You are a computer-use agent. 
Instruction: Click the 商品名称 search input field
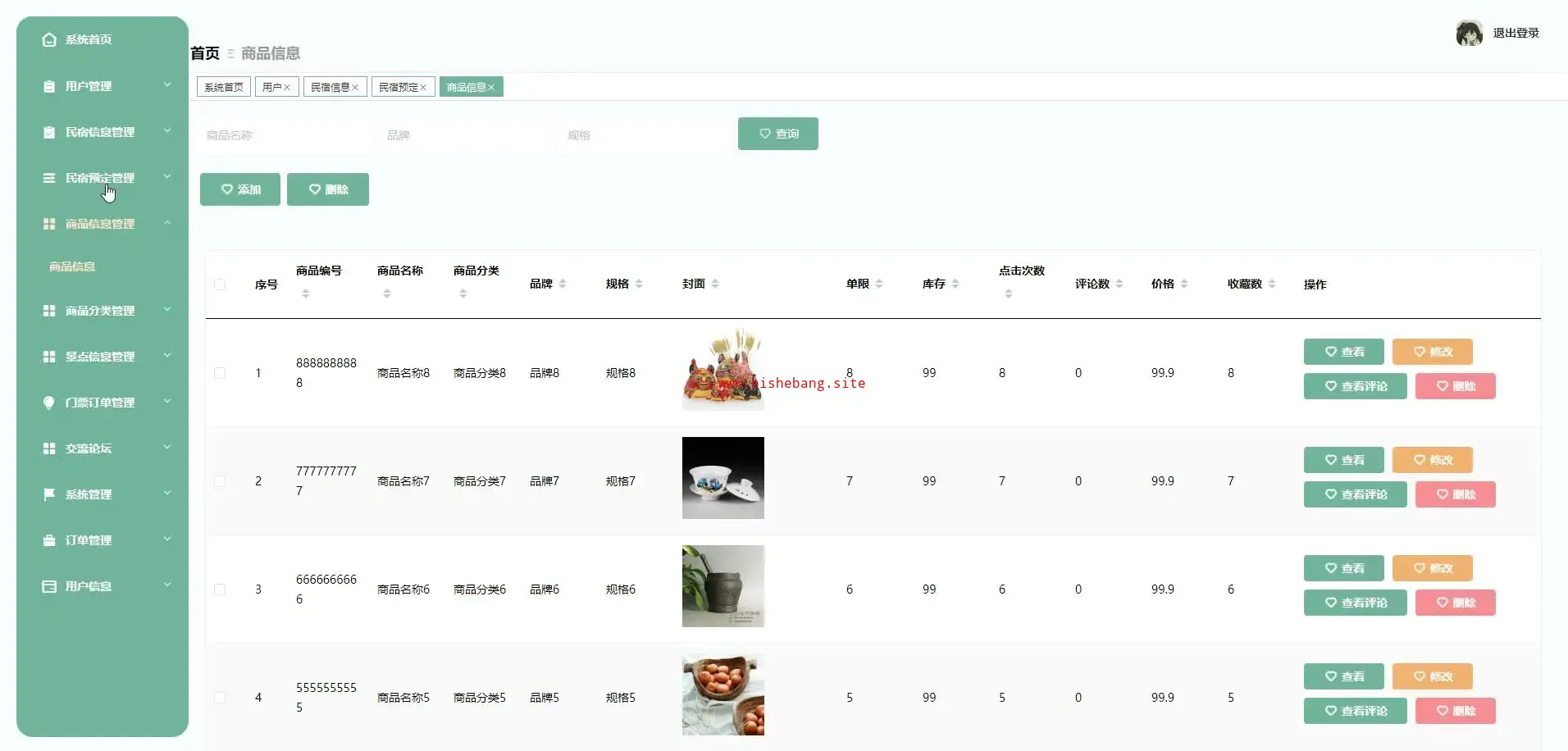point(283,135)
